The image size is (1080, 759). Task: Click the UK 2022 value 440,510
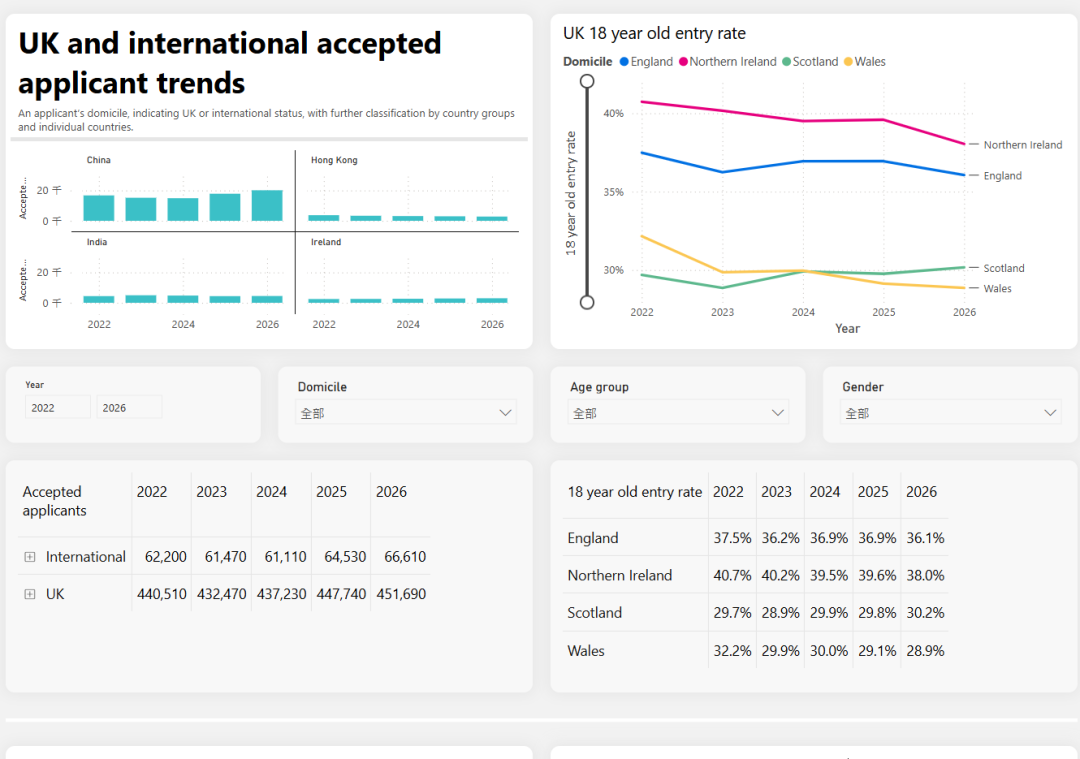[x=162, y=594]
